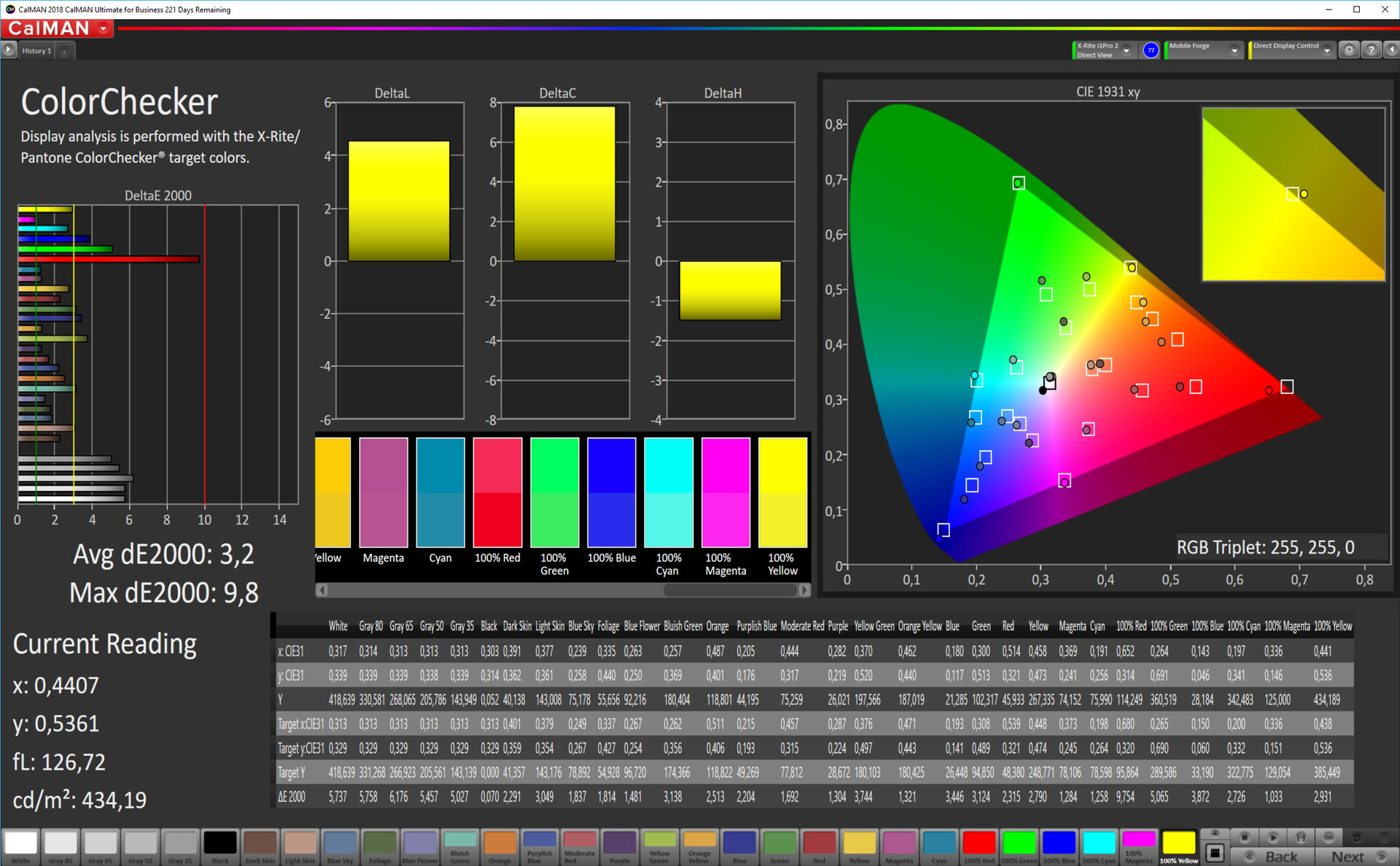
Task: Select the History 1 tab
Action: 36,50
